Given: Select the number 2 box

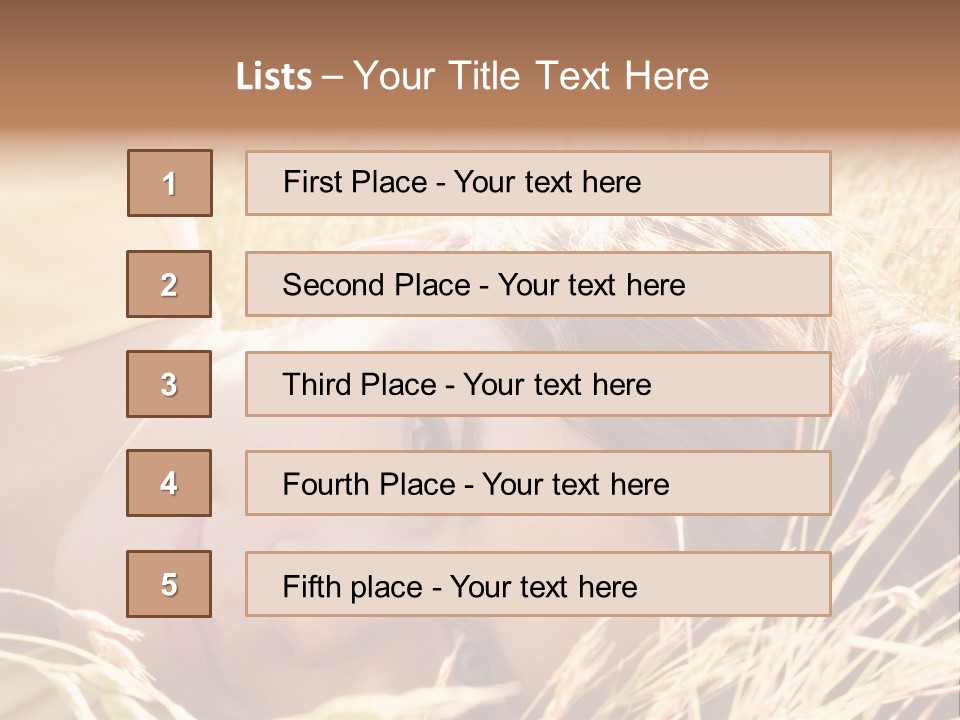Looking at the screenshot, I should click(x=169, y=284).
